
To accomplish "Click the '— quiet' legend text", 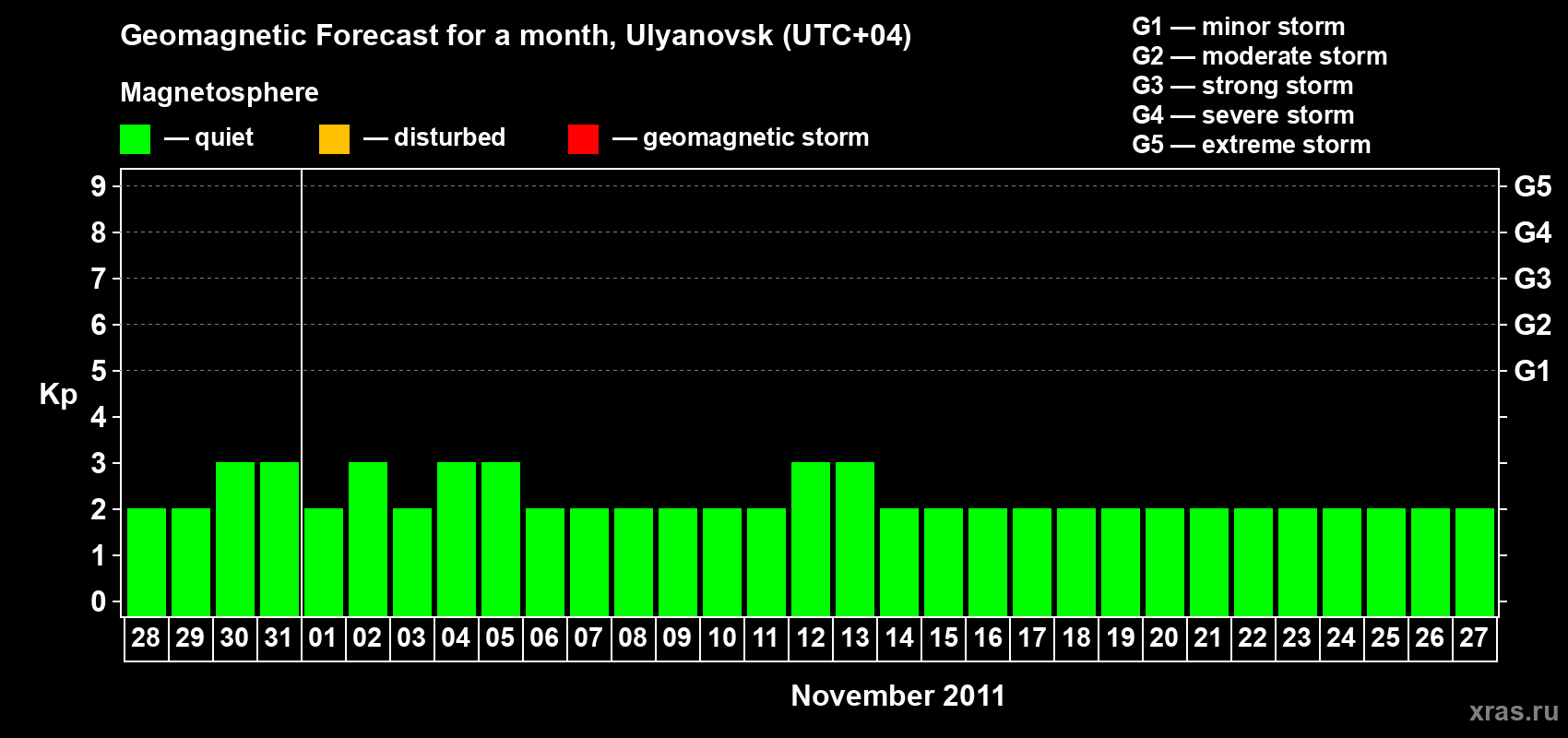I will [209, 137].
